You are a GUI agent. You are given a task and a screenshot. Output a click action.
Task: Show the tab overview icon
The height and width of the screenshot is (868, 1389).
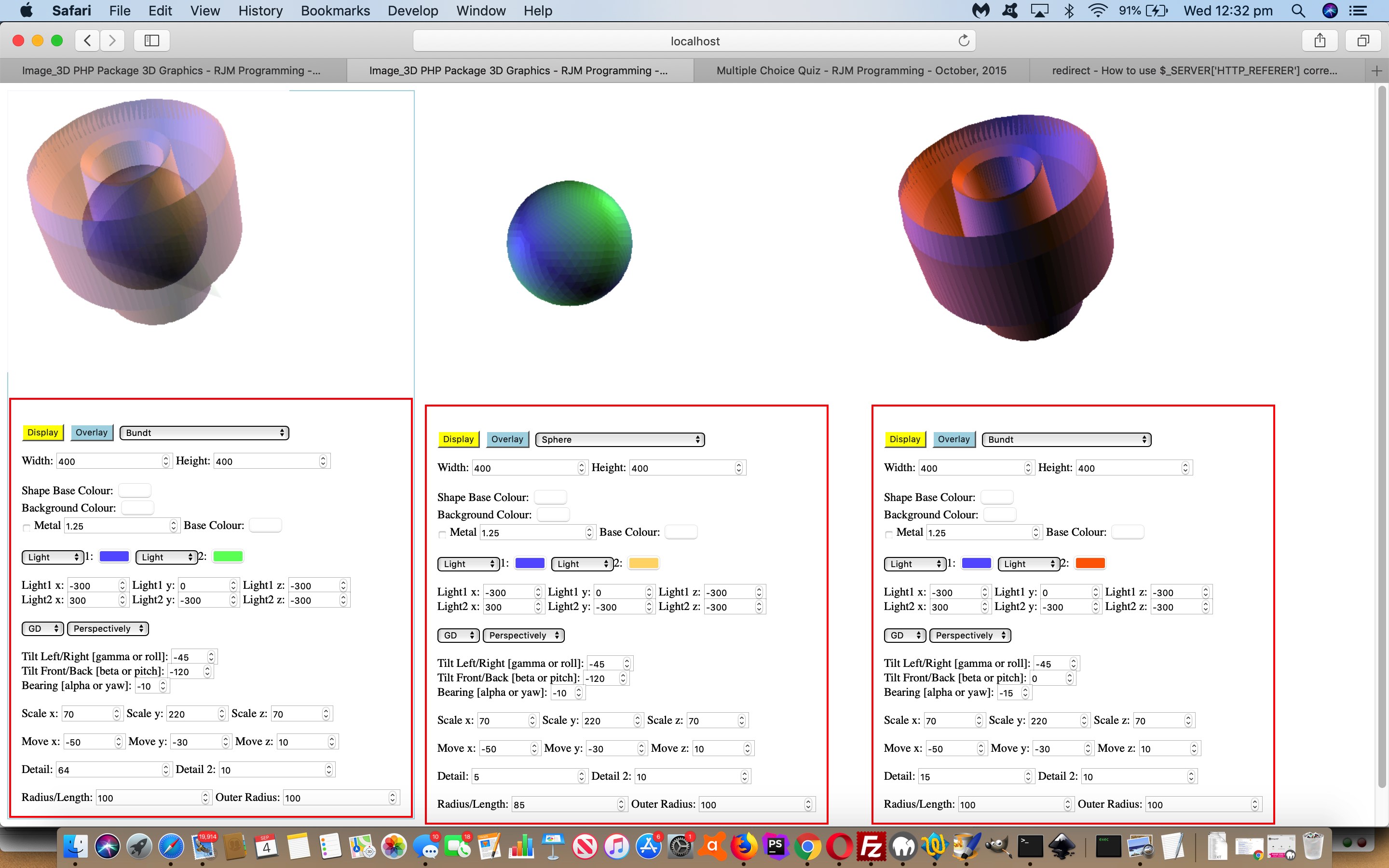point(1362,40)
